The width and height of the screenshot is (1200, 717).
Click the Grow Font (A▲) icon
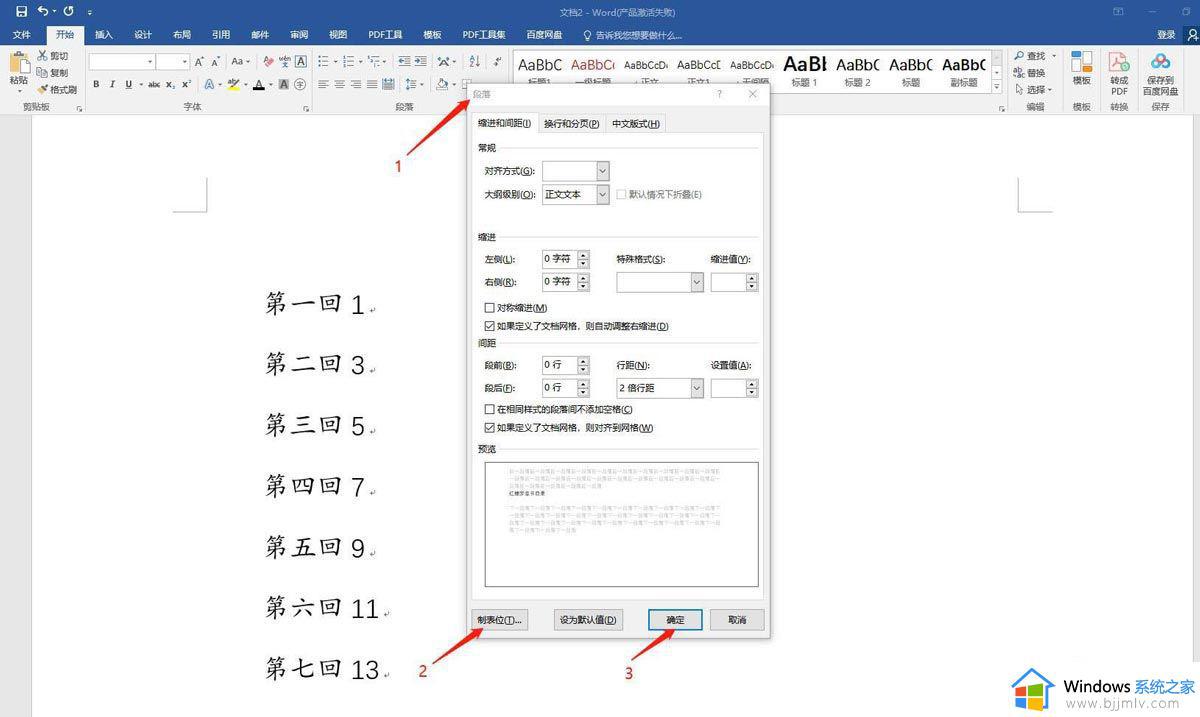pos(201,62)
